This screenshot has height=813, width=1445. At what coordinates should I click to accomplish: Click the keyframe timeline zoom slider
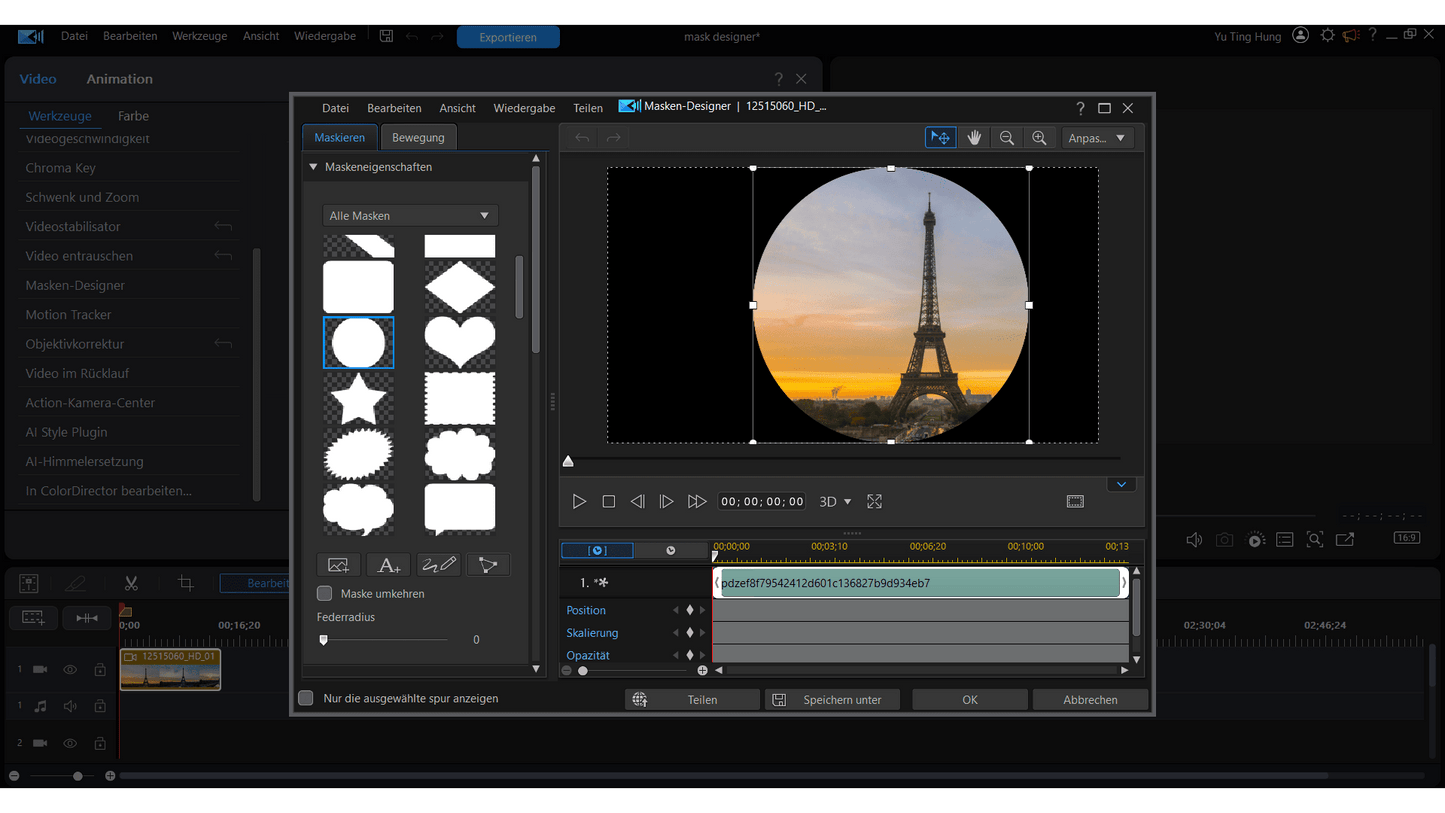583,671
